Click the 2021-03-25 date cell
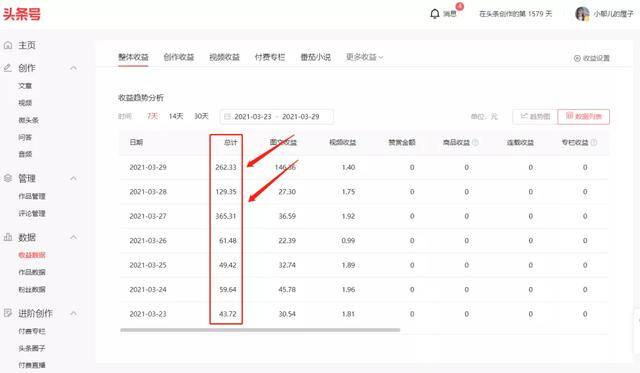Image resolution: width=640 pixels, height=373 pixels. click(148, 265)
